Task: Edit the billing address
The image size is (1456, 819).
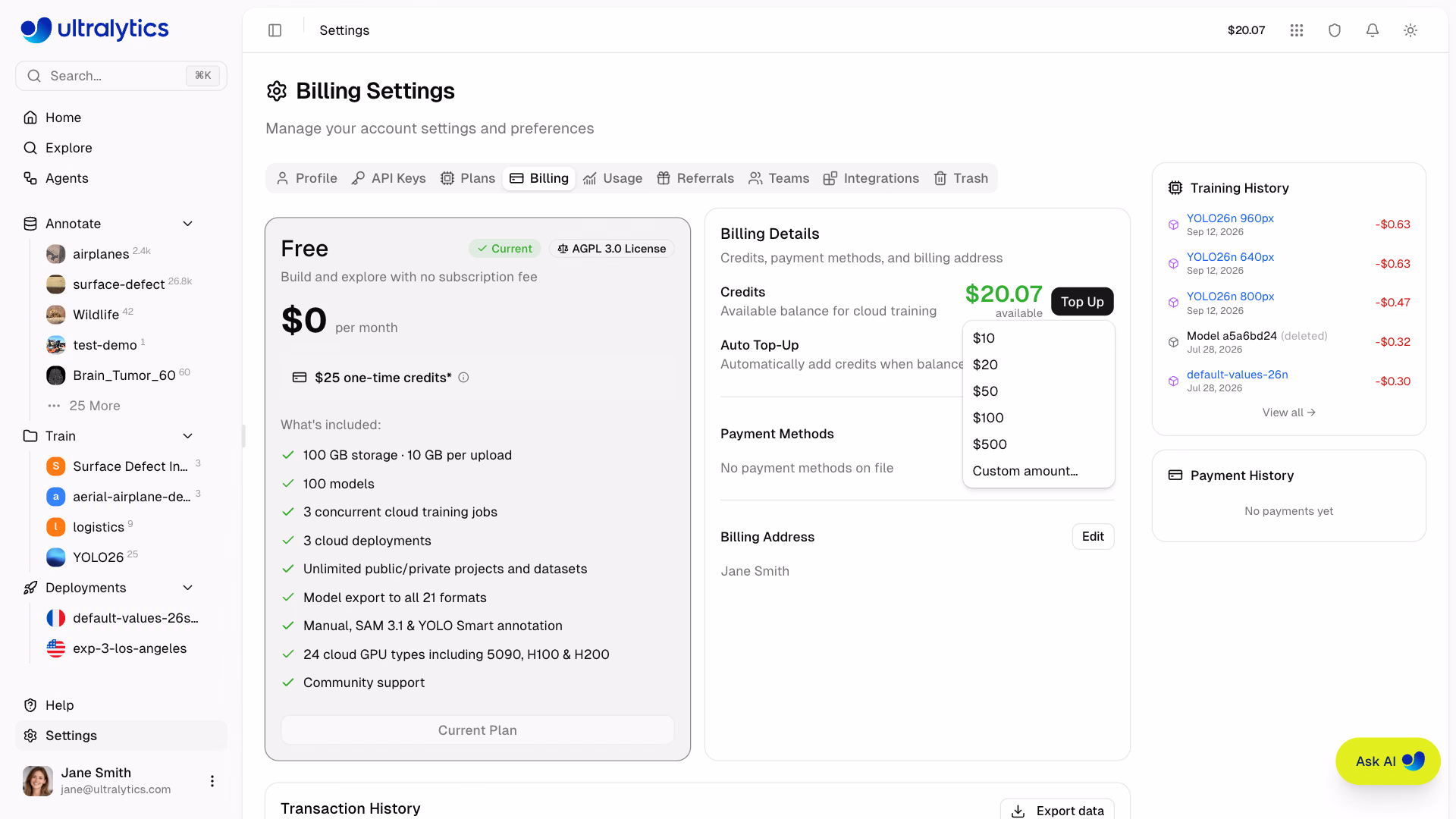Action: click(1093, 537)
